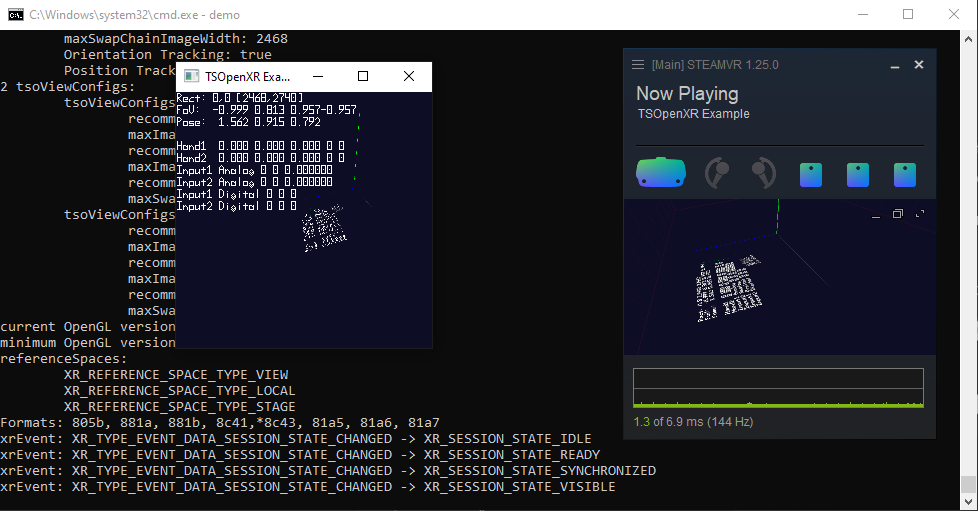
Task: Click the cmd.exe window system icon
Action: click(x=16, y=14)
